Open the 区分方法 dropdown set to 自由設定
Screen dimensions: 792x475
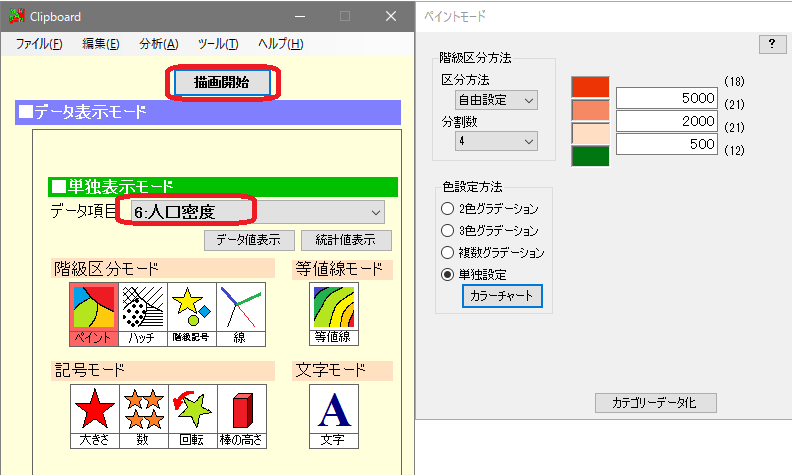pyautogui.click(x=496, y=100)
